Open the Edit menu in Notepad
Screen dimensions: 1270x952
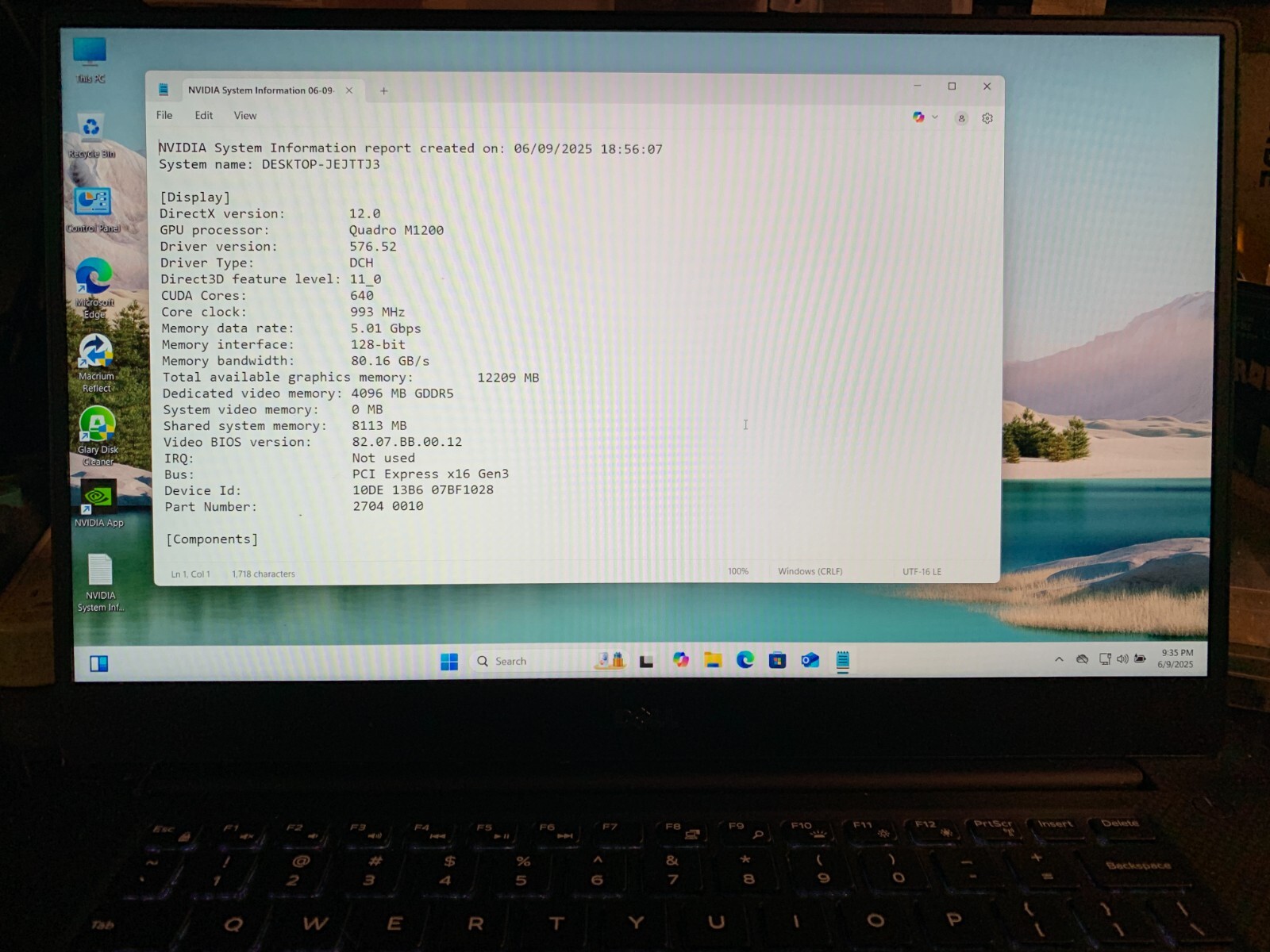[x=204, y=115]
